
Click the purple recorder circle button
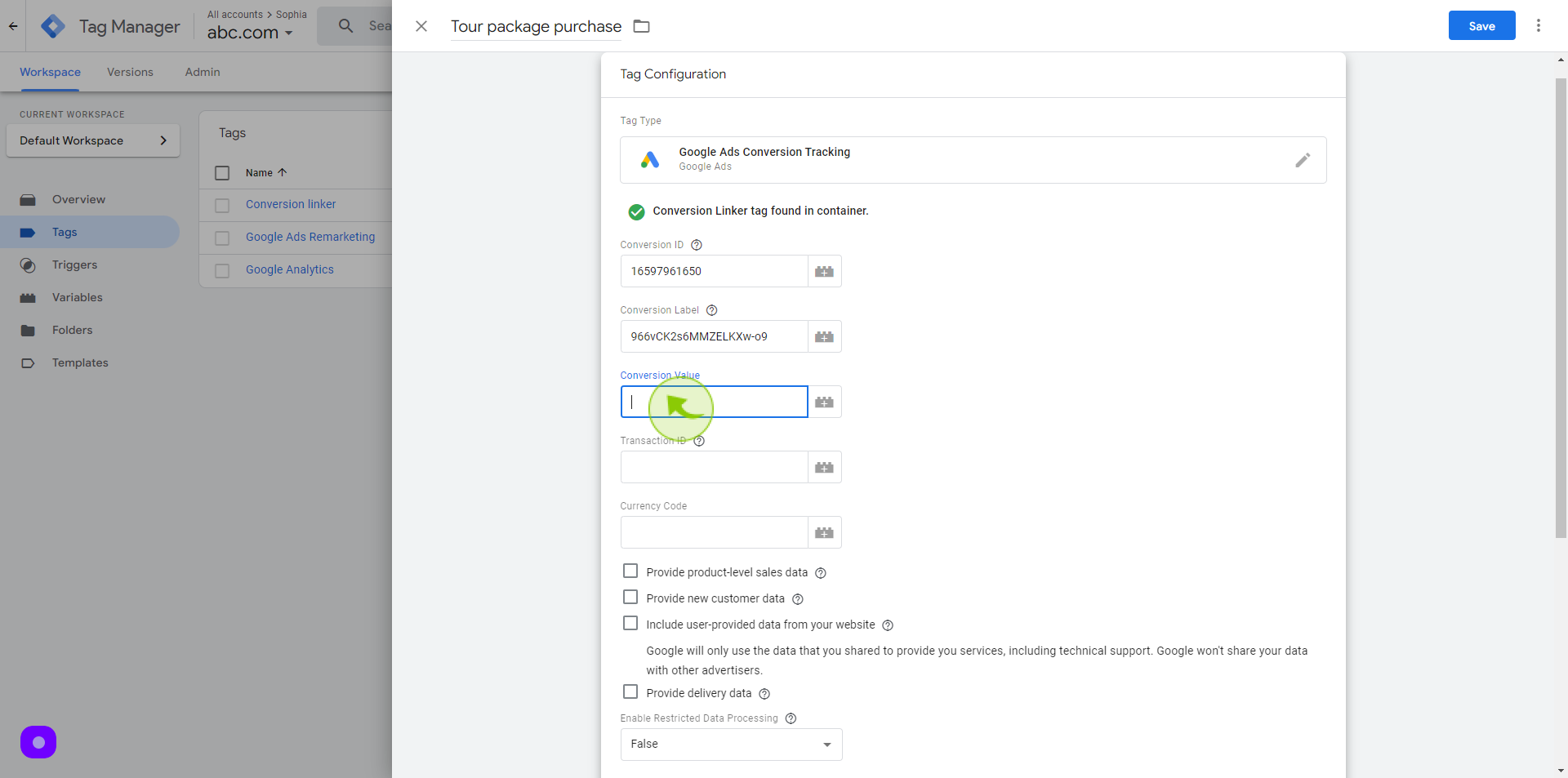[38, 742]
